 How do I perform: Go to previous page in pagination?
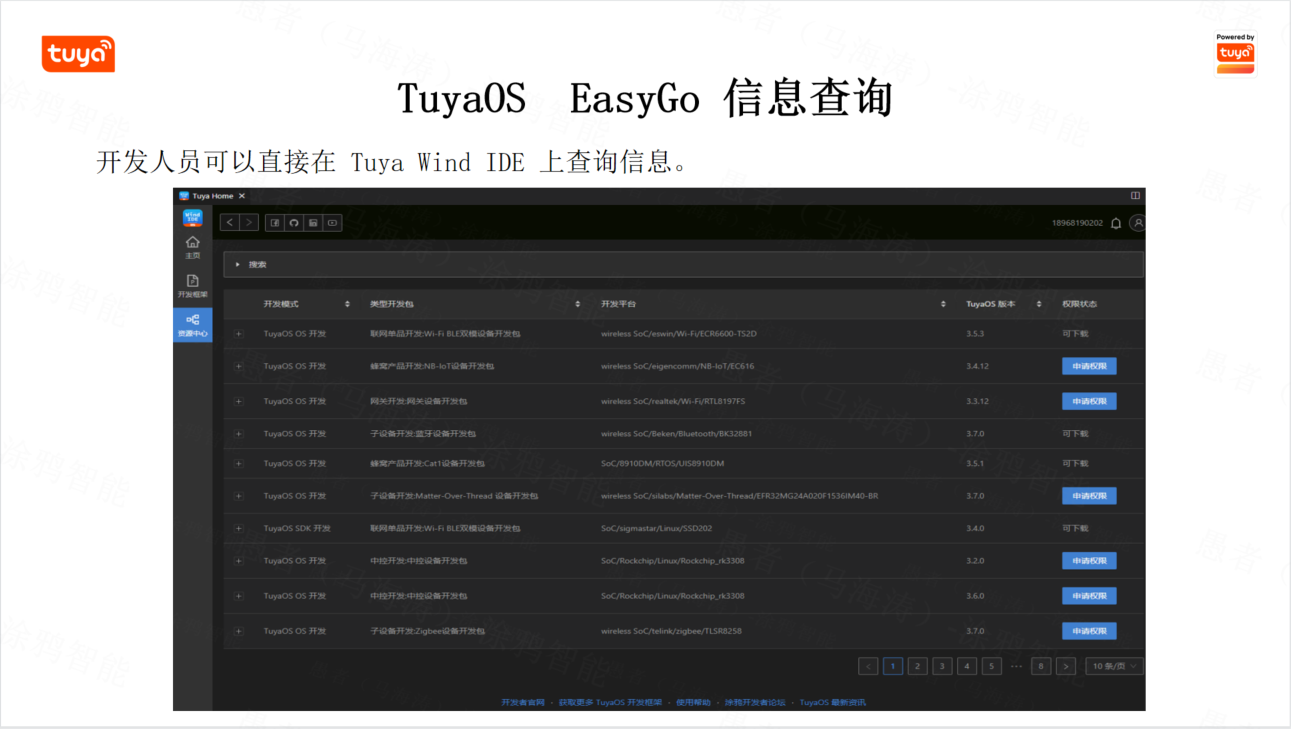point(868,666)
